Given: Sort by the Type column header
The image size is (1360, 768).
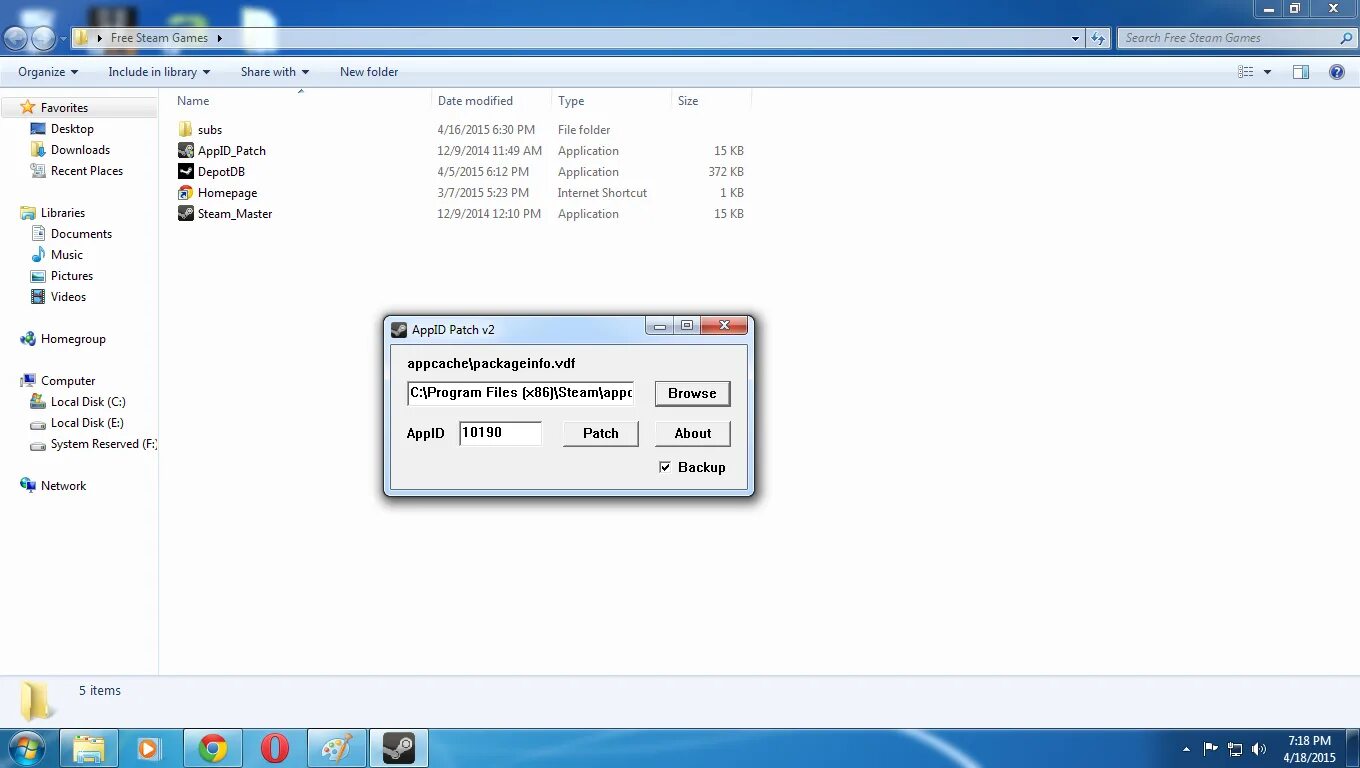Looking at the screenshot, I should (571, 101).
